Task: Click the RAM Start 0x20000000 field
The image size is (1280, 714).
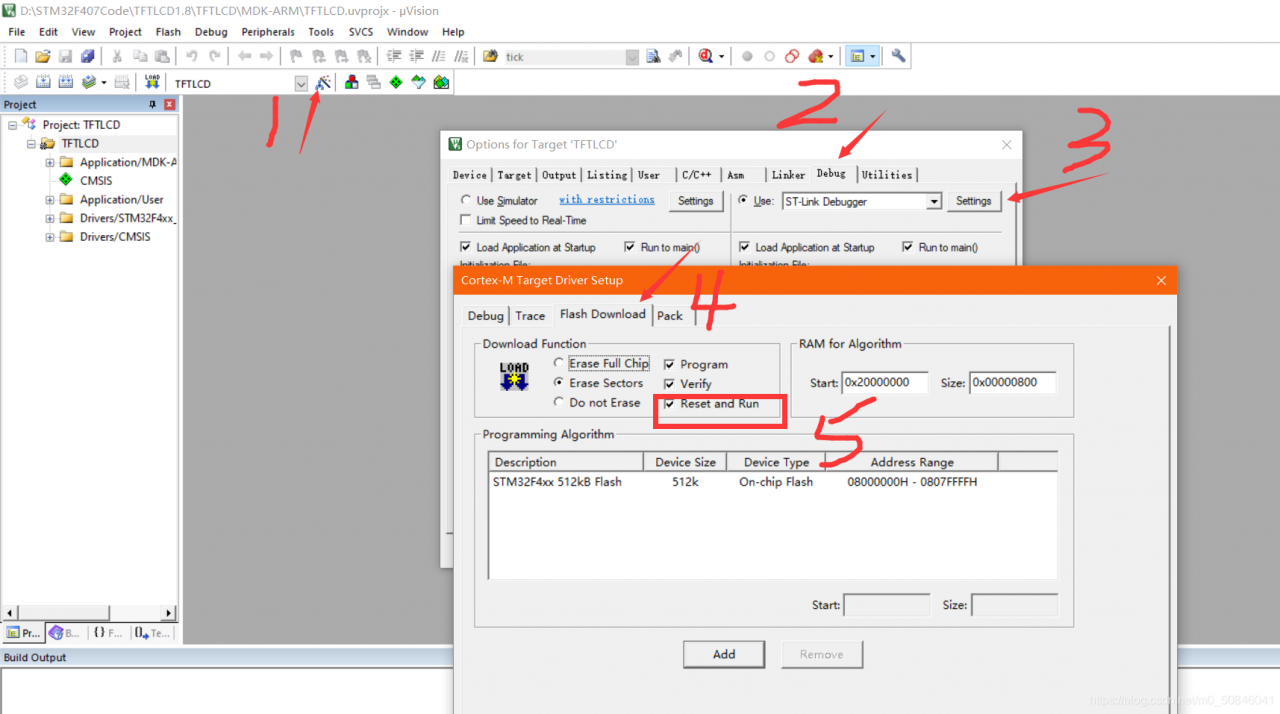Action: 885,382
